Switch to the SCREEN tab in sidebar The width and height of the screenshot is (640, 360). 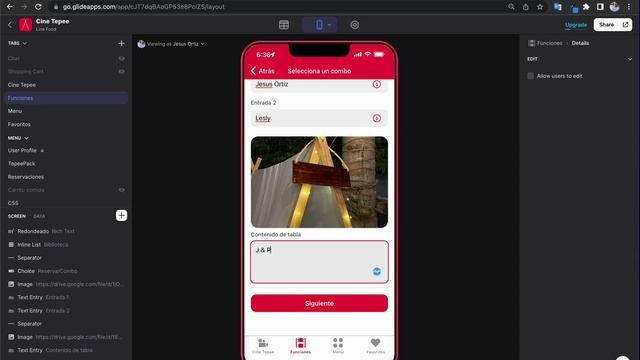point(17,216)
